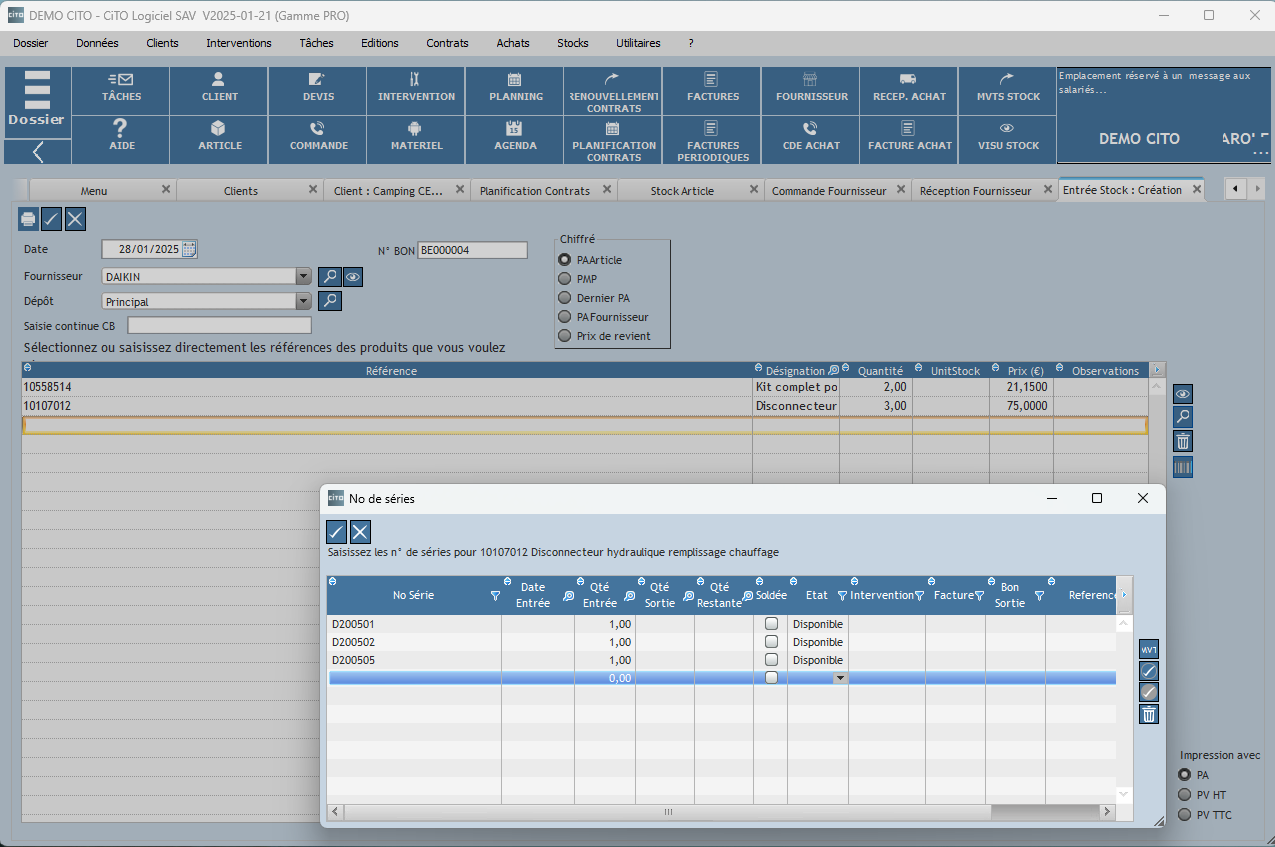This screenshot has width=1275, height=847.
Task: Click the MVT icon in the serial numbers dialog
Action: pyautogui.click(x=1149, y=649)
